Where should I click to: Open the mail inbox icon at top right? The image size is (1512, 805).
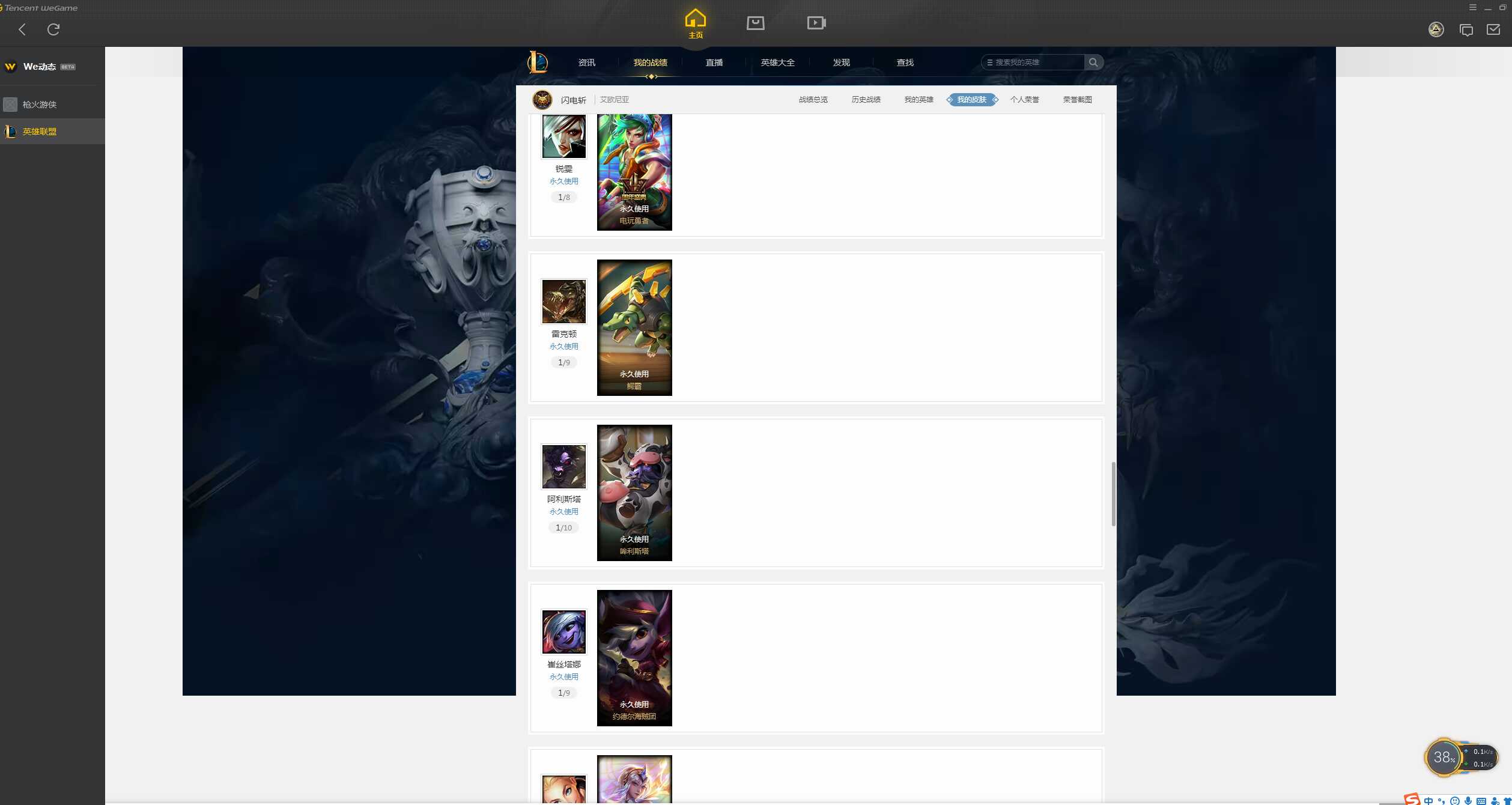pos(1493,29)
